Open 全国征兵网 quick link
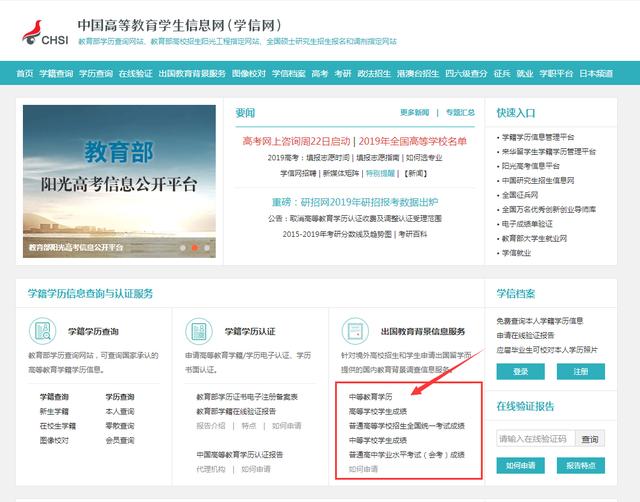The height and width of the screenshot is (502, 640). click(520, 195)
